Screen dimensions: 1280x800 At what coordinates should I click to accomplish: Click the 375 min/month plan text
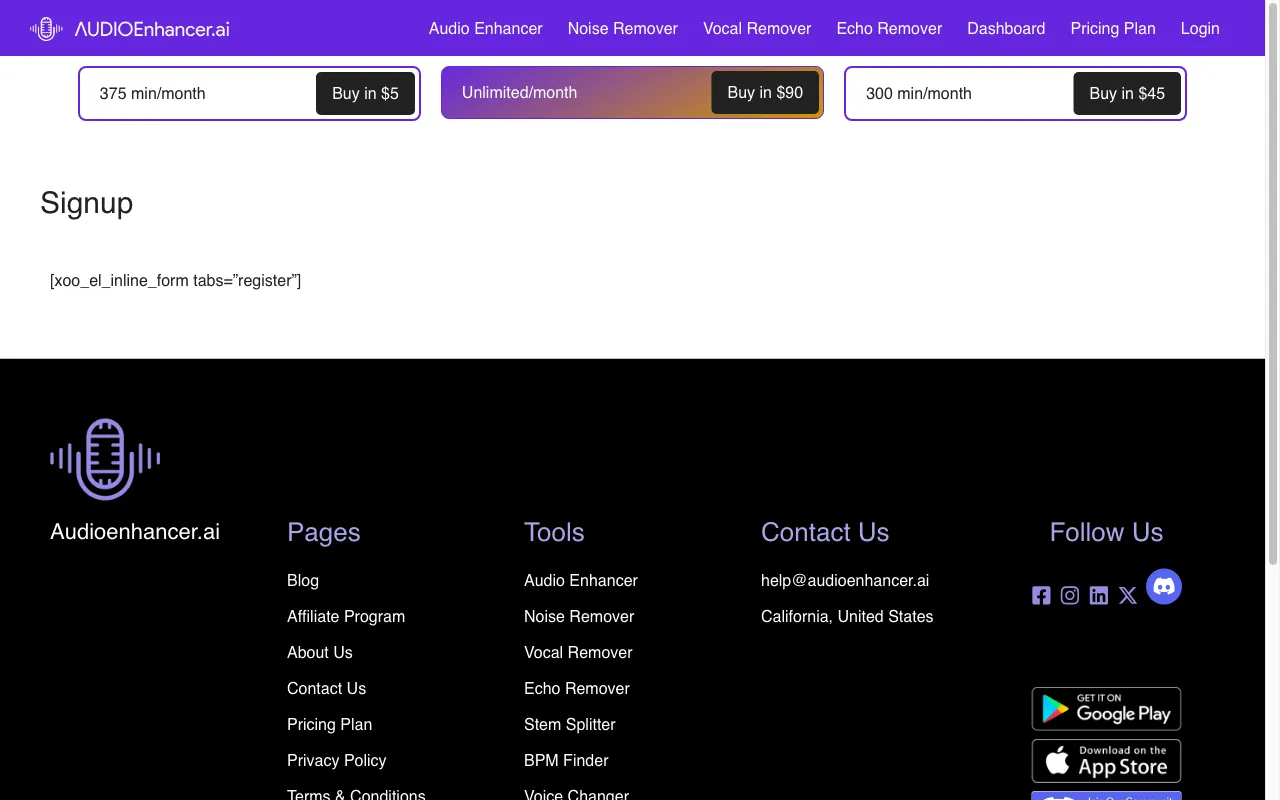152,93
